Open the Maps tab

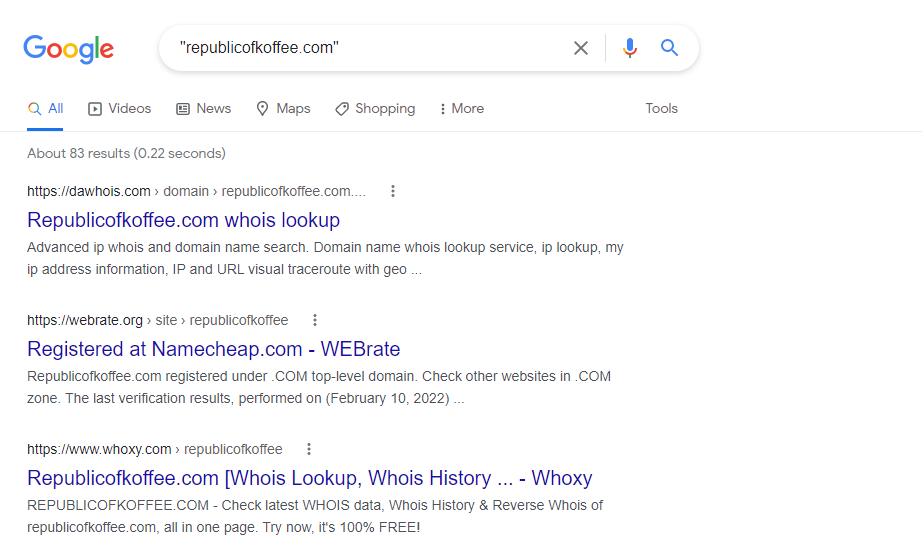coord(283,108)
